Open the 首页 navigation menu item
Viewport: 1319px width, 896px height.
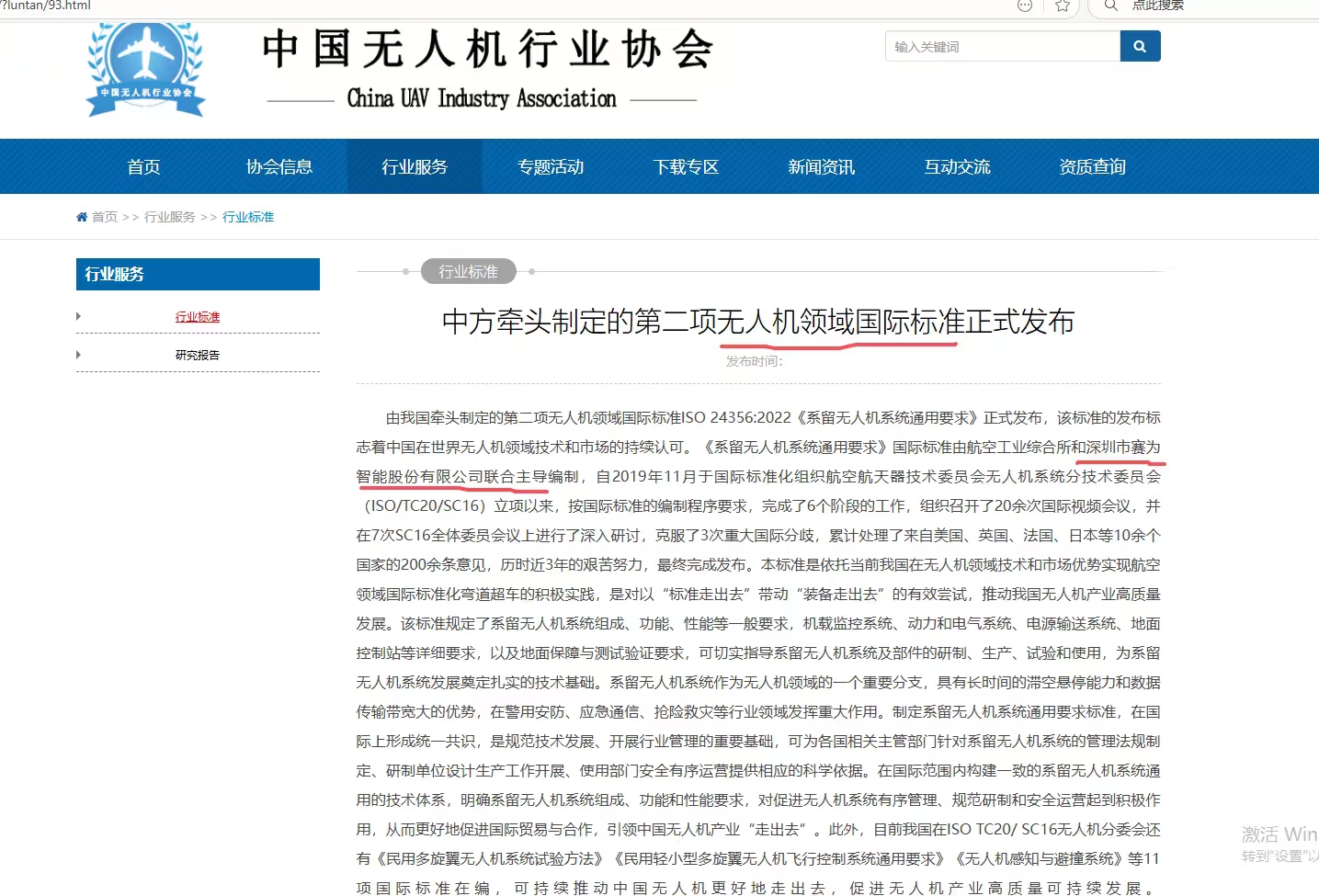click(143, 166)
